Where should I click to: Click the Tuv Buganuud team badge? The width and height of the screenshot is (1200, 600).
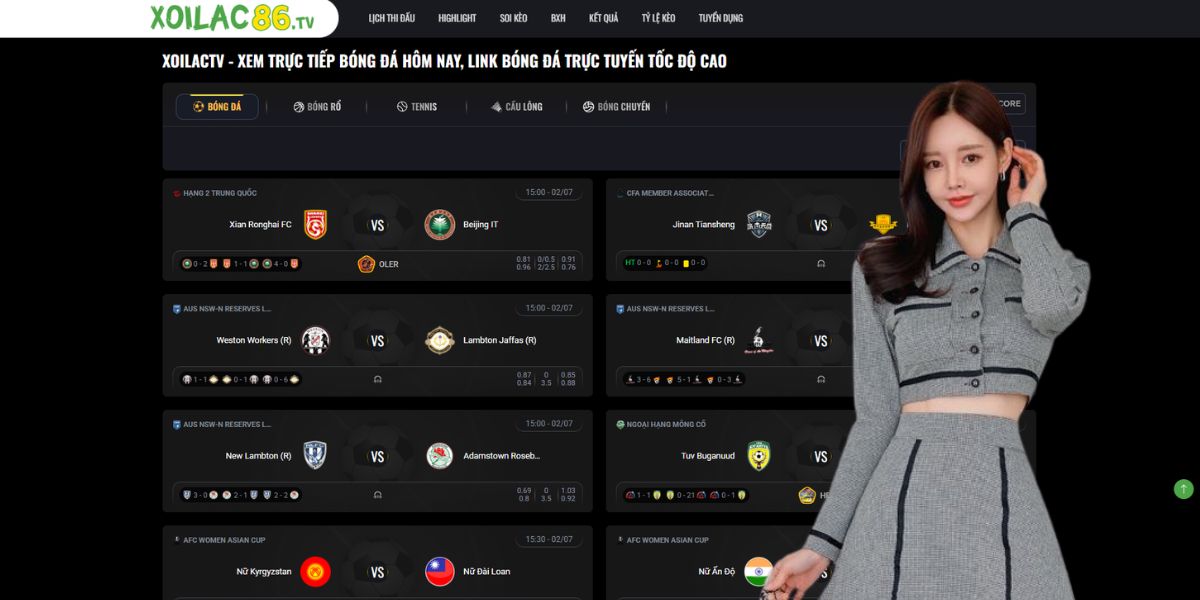759,456
